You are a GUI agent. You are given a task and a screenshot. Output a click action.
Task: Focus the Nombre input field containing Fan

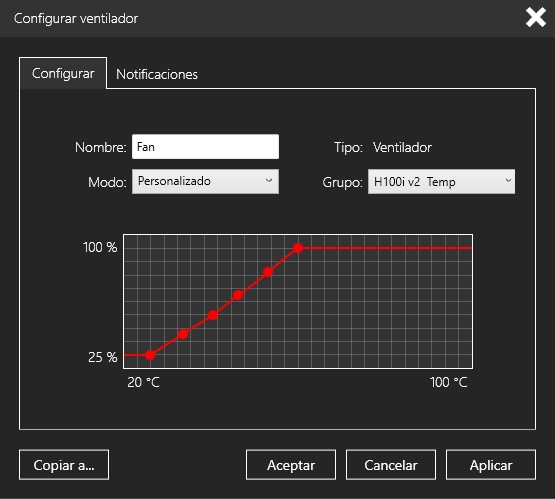[205, 147]
